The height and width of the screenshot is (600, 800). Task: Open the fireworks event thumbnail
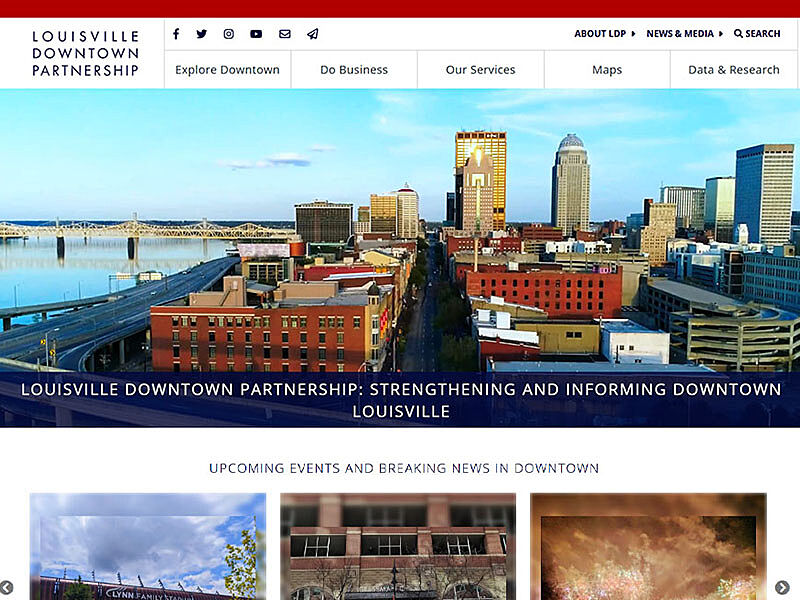click(x=648, y=546)
